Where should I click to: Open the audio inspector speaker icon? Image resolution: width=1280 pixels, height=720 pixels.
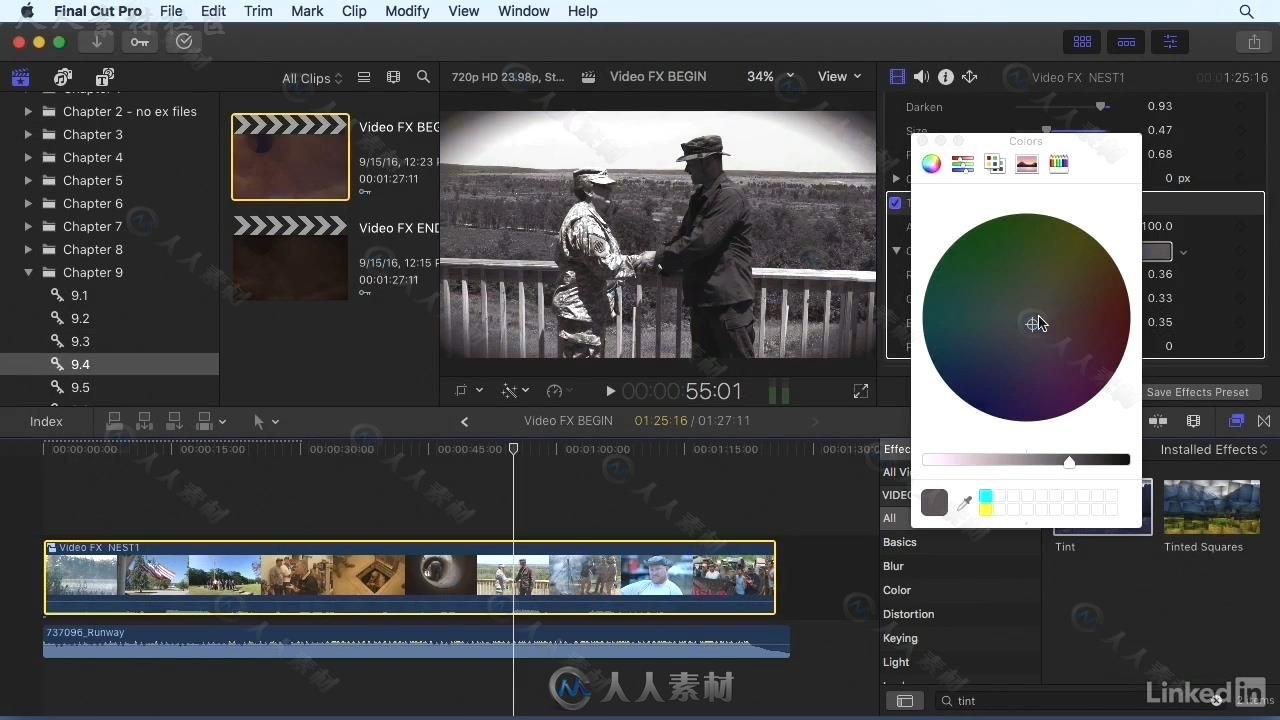coord(921,77)
